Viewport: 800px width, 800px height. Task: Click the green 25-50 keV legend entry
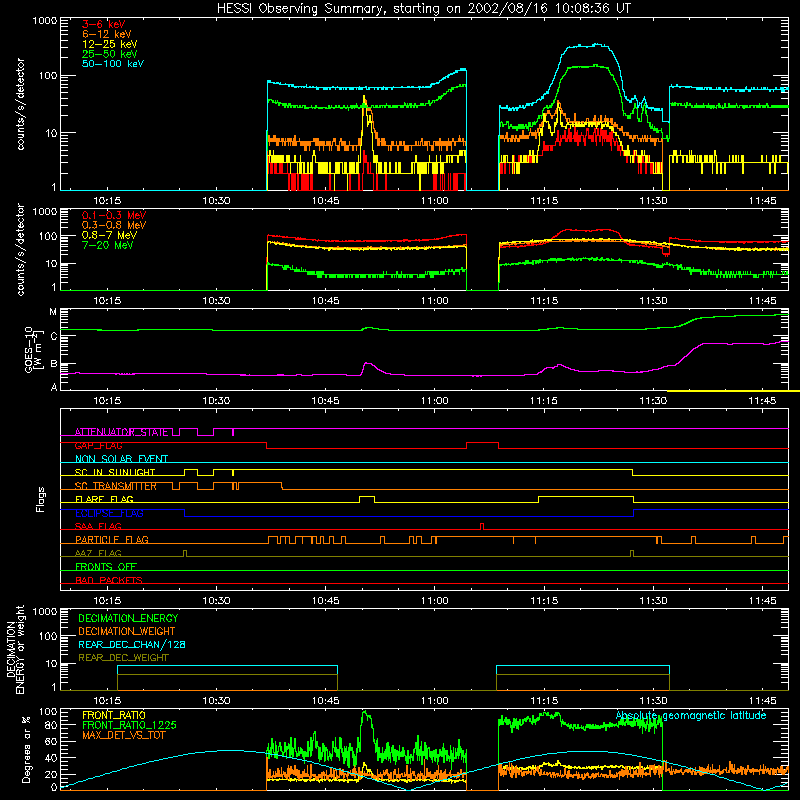[110, 54]
